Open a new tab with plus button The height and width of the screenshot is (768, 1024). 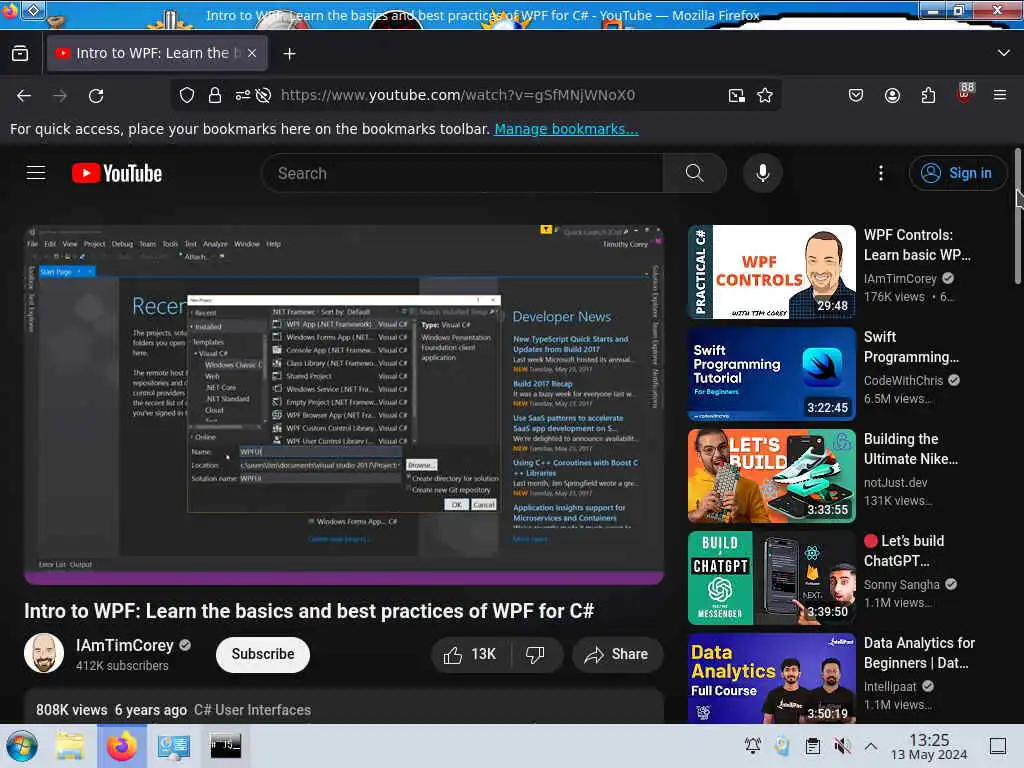[x=289, y=54]
